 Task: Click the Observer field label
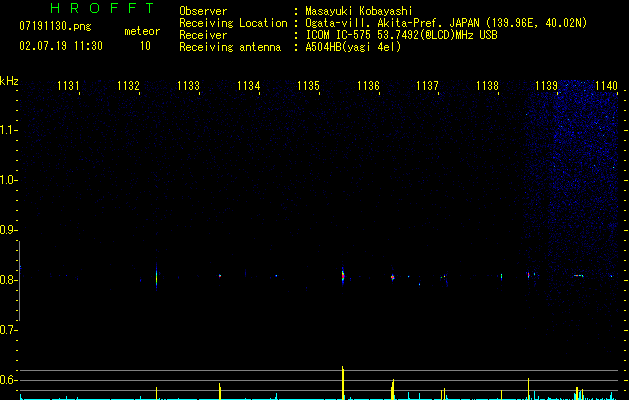(203, 11)
